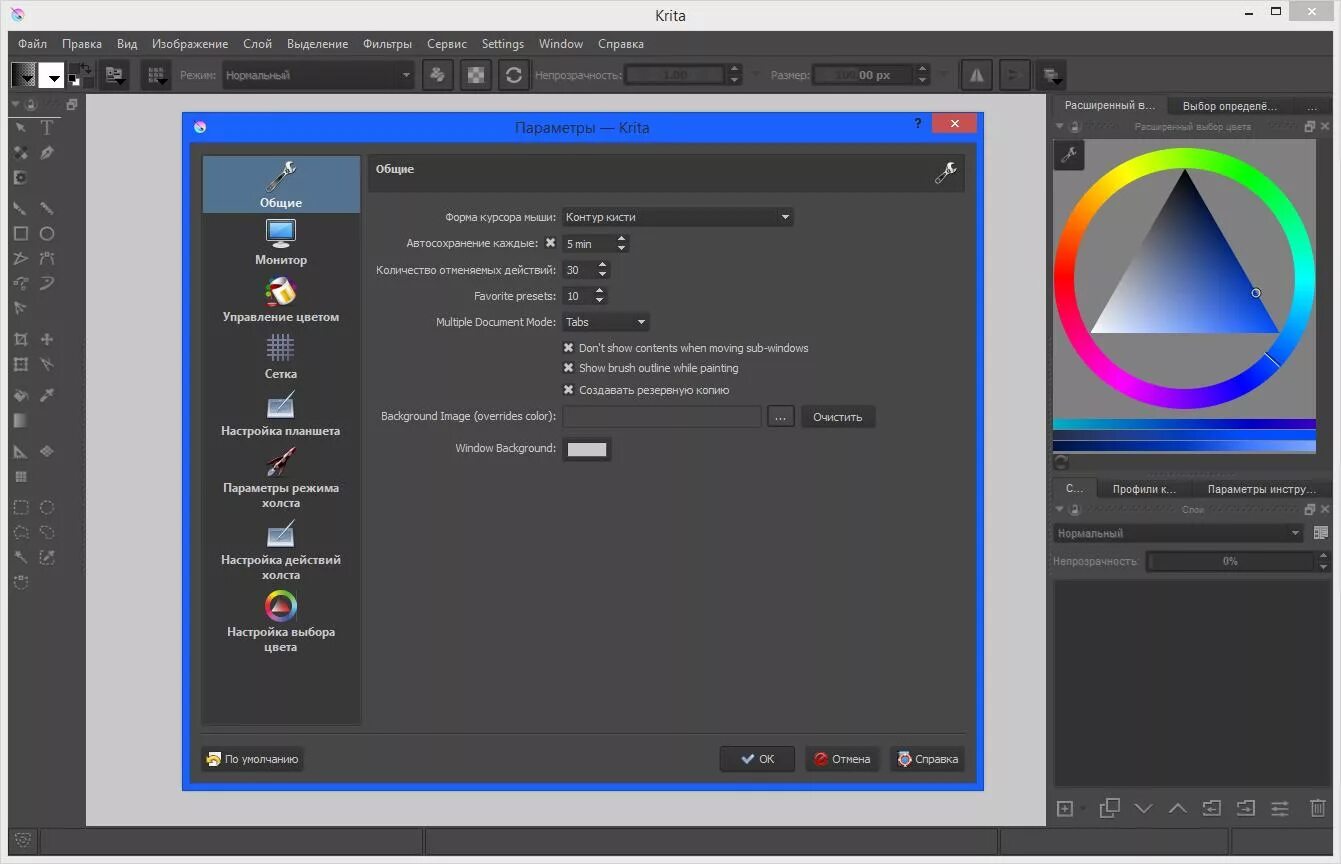Switch to Параметры инстру... tab
The height and width of the screenshot is (864, 1341).
1260,489
